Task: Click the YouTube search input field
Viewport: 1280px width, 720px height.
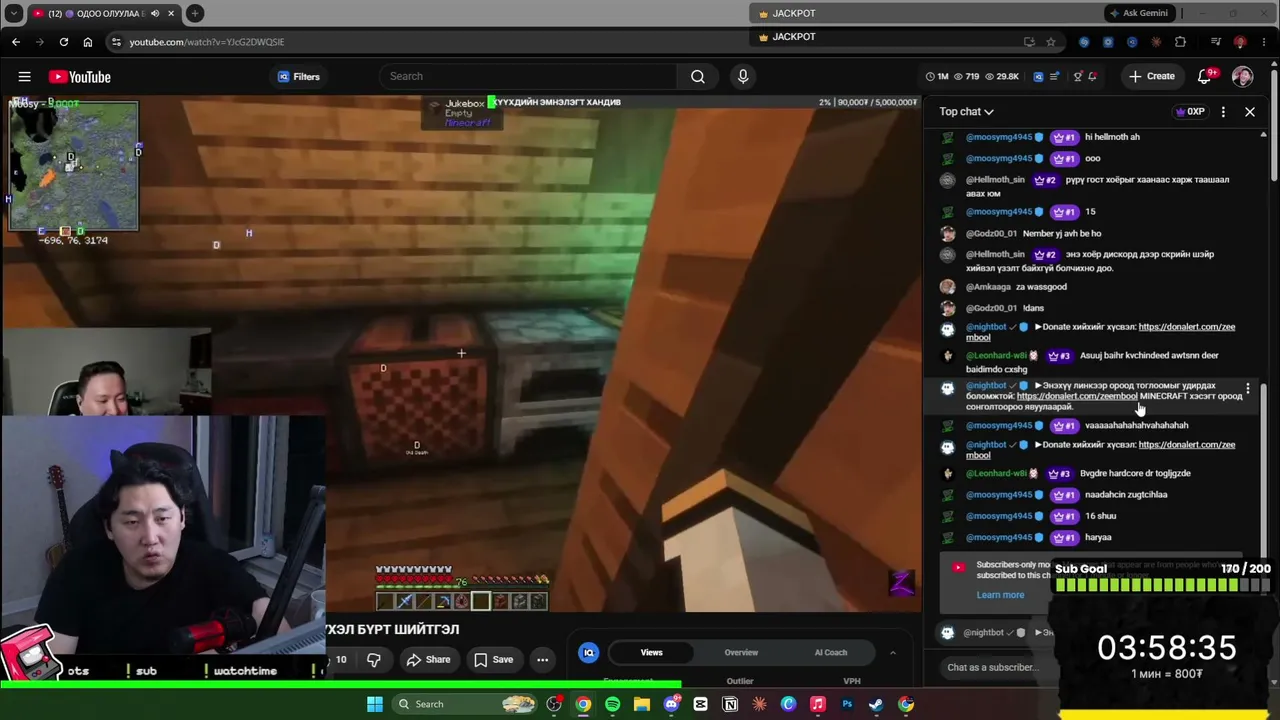Action: click(530, 76)
